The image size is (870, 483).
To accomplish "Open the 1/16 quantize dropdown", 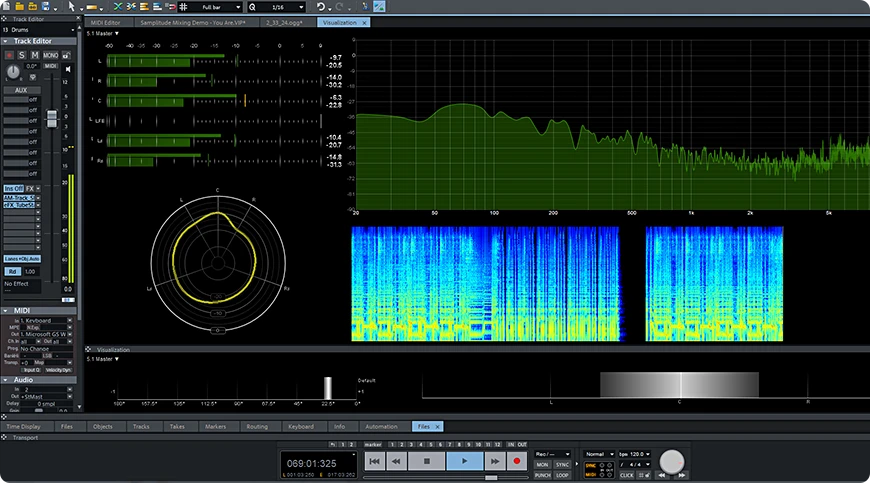I will coord(283,7).
